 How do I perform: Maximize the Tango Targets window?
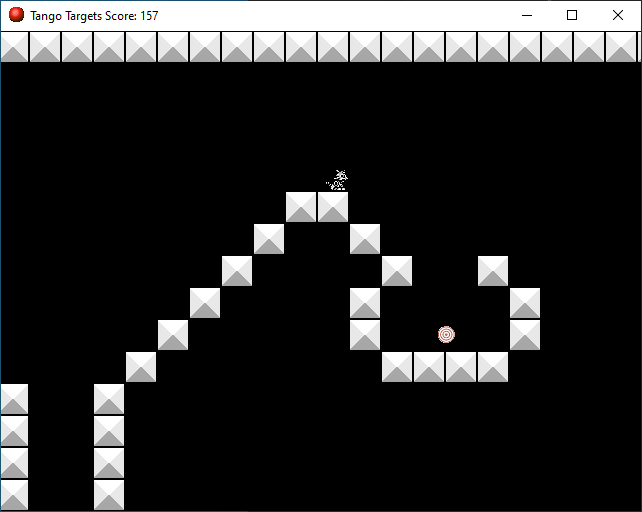572,16
